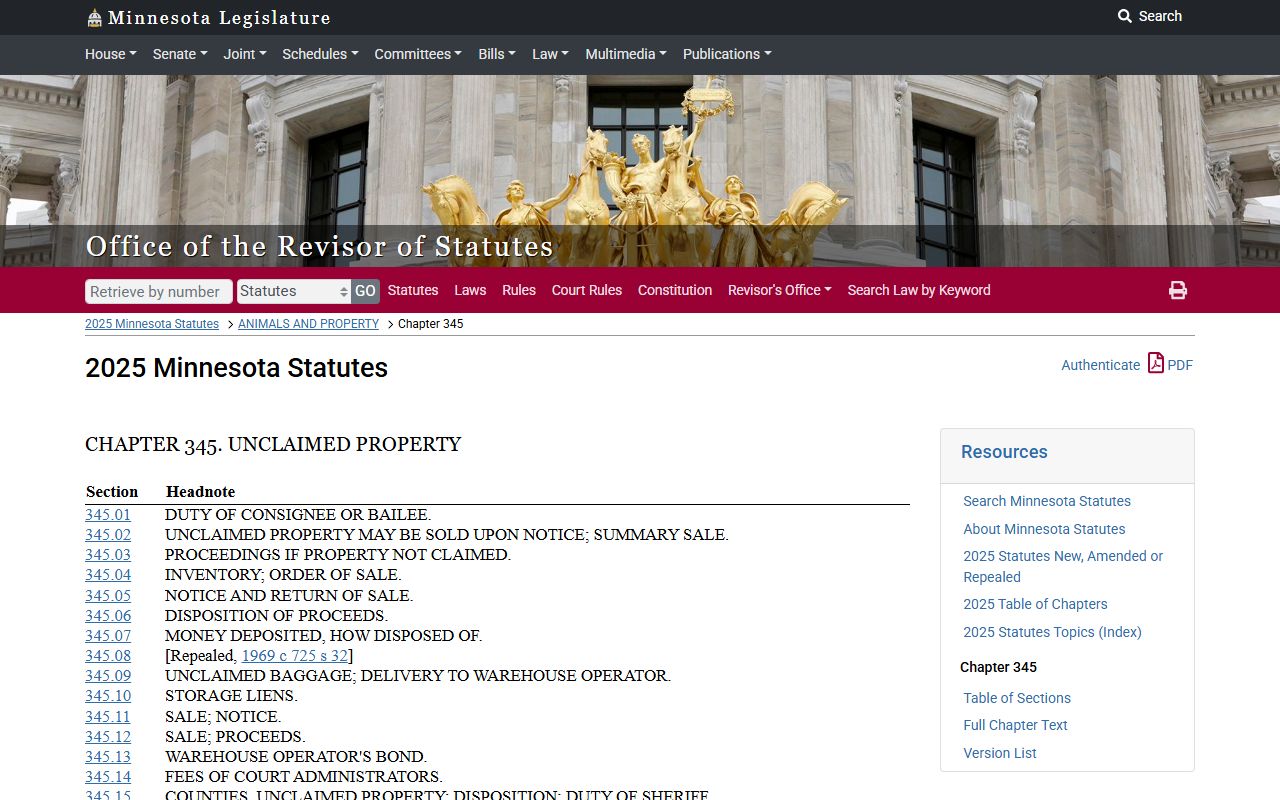1280x800 pixels.
Task: Open About Minnesota Statutes link
Action: coord(1044,529)
